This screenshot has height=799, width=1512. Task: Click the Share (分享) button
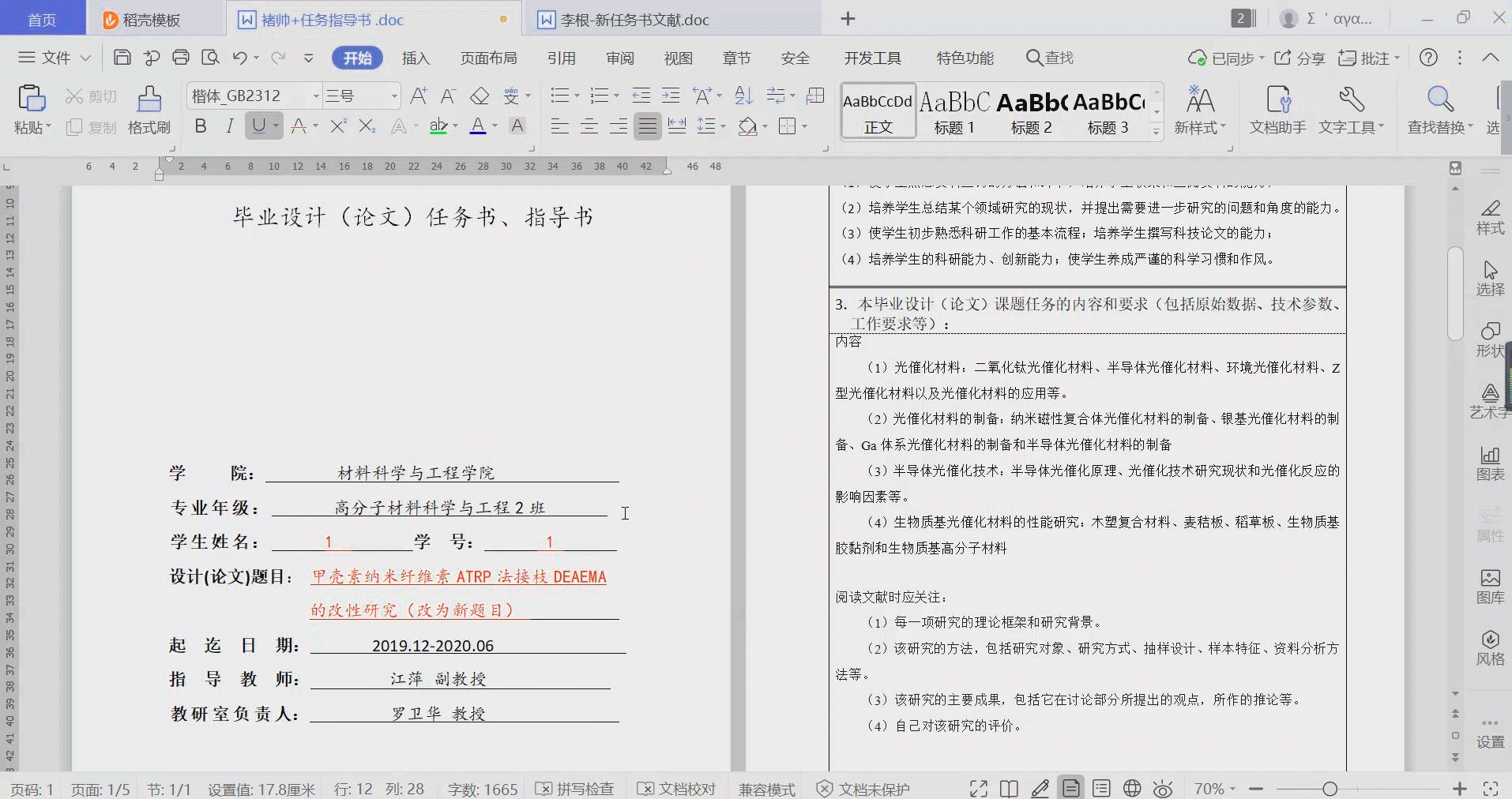point(1299,58)
